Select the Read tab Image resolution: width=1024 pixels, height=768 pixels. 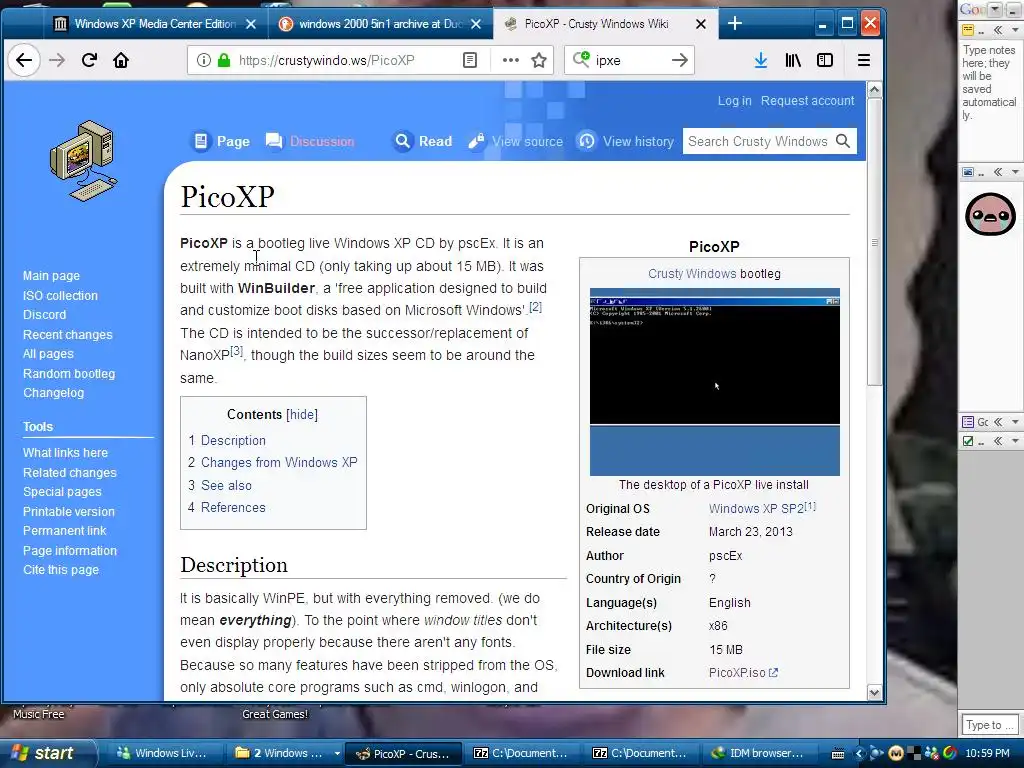click(x=423, y=141)
